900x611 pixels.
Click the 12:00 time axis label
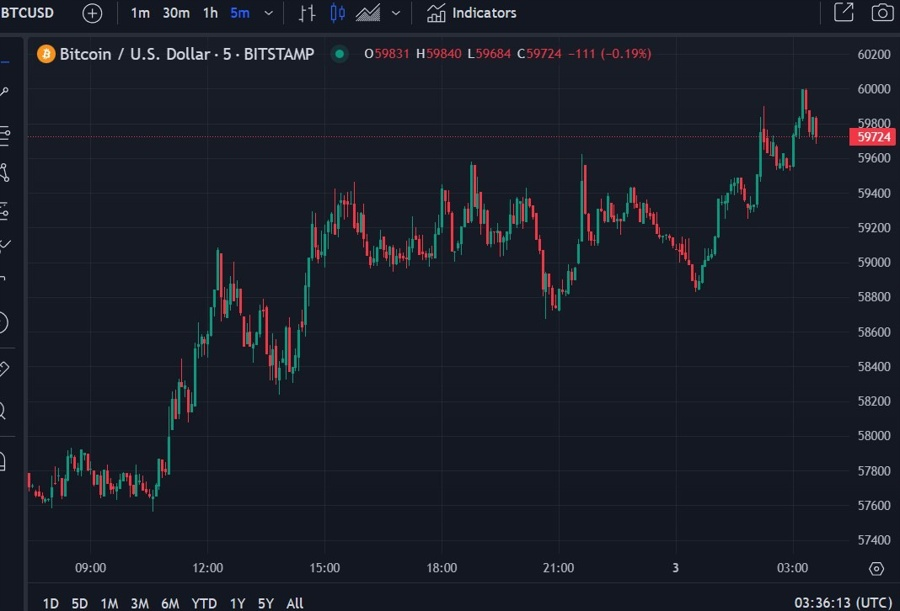pyautogui.click(x=208, y=568)
